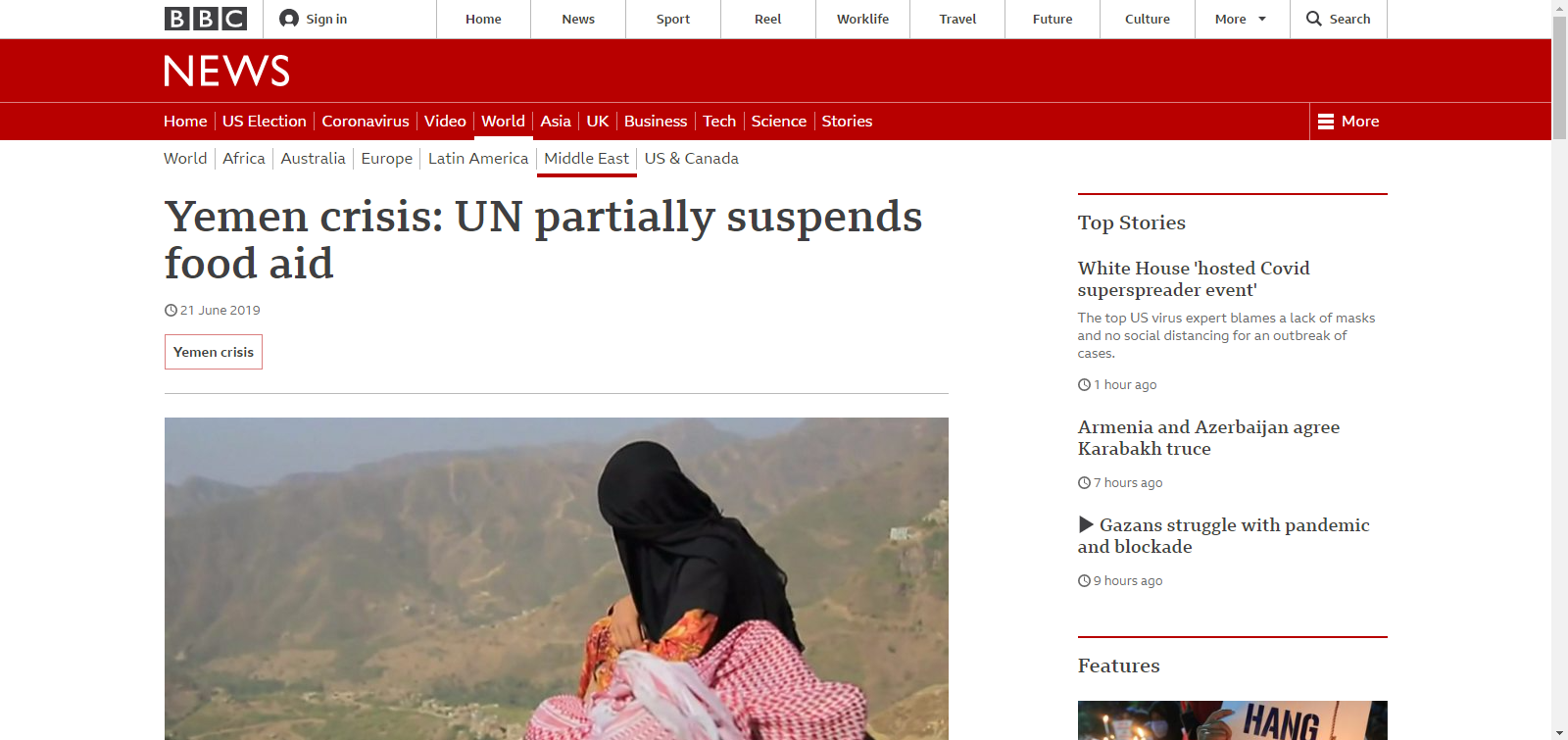Click the play icon beside Gazans story

click(1086, 524)
